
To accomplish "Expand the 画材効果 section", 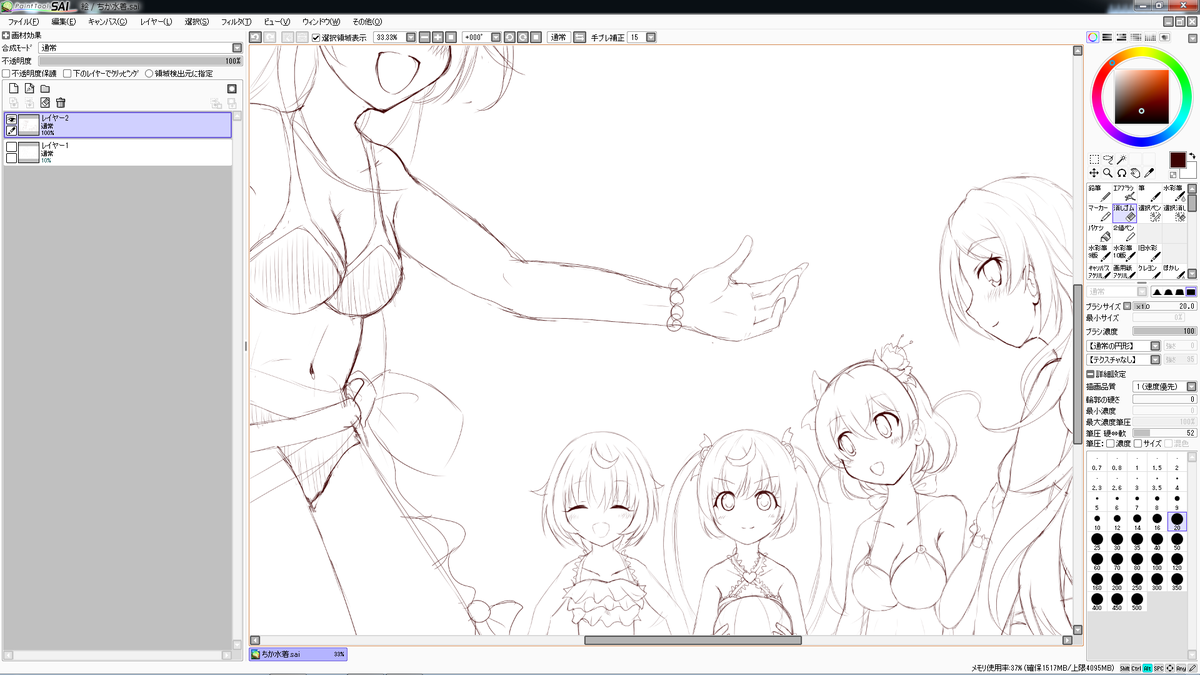I will click(6, 35).
